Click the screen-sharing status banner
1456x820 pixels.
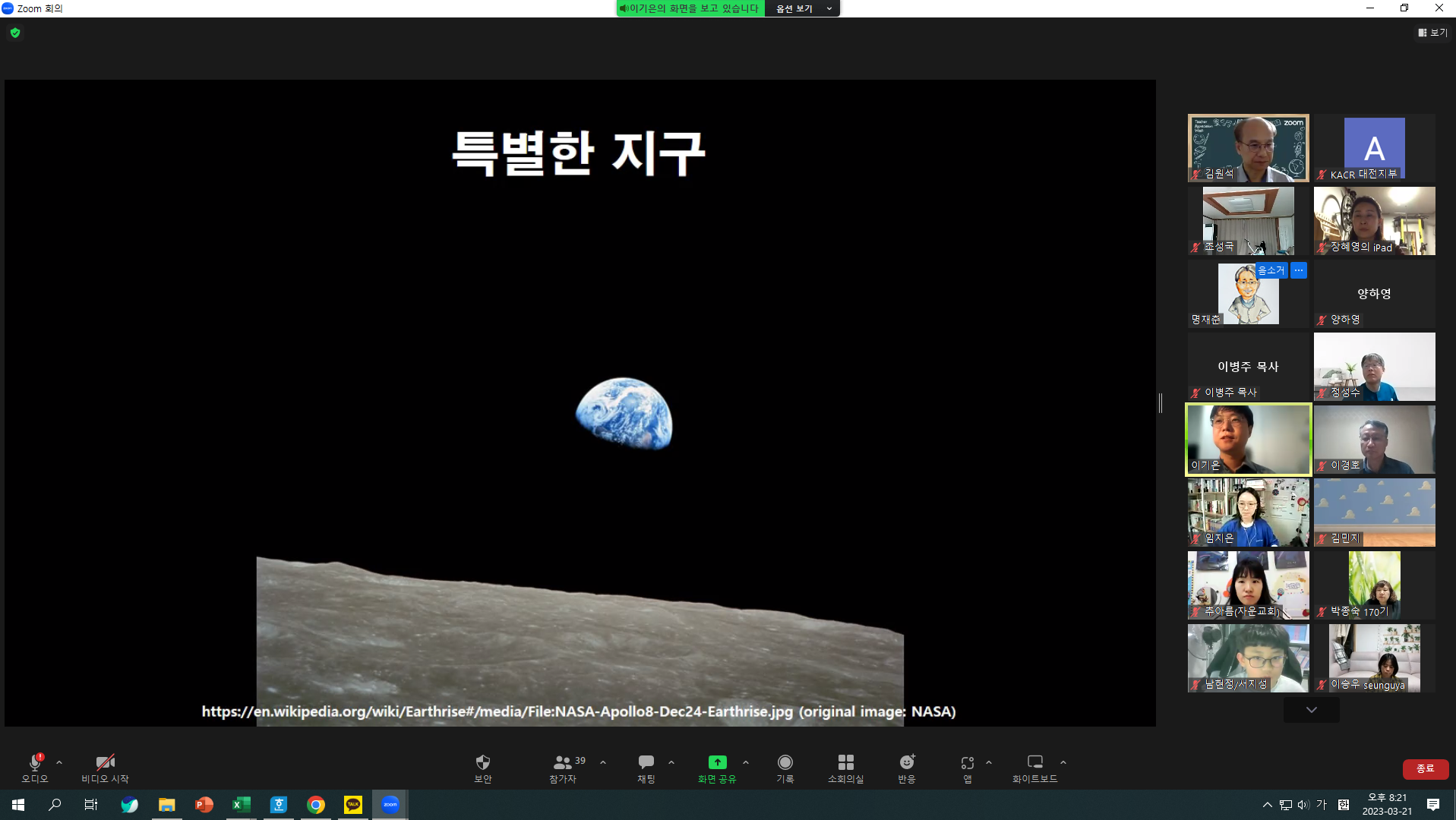point(690,8)
